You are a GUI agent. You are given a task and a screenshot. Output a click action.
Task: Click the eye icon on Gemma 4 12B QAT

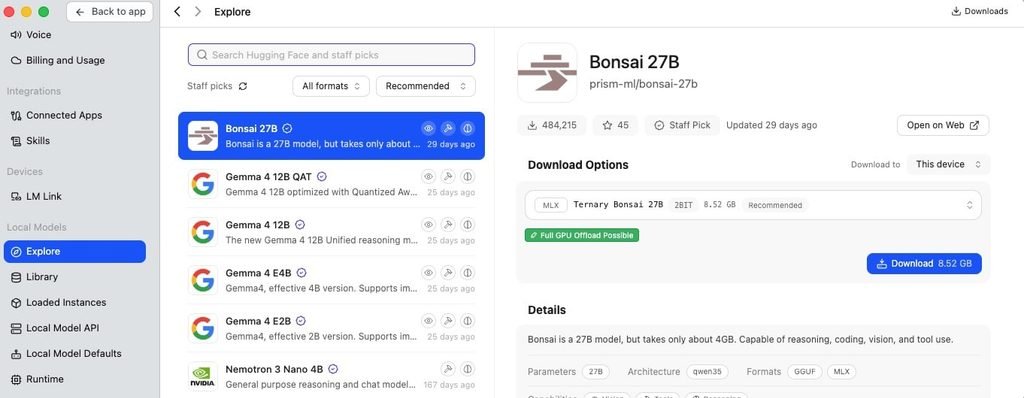click(x=428, y=176)
